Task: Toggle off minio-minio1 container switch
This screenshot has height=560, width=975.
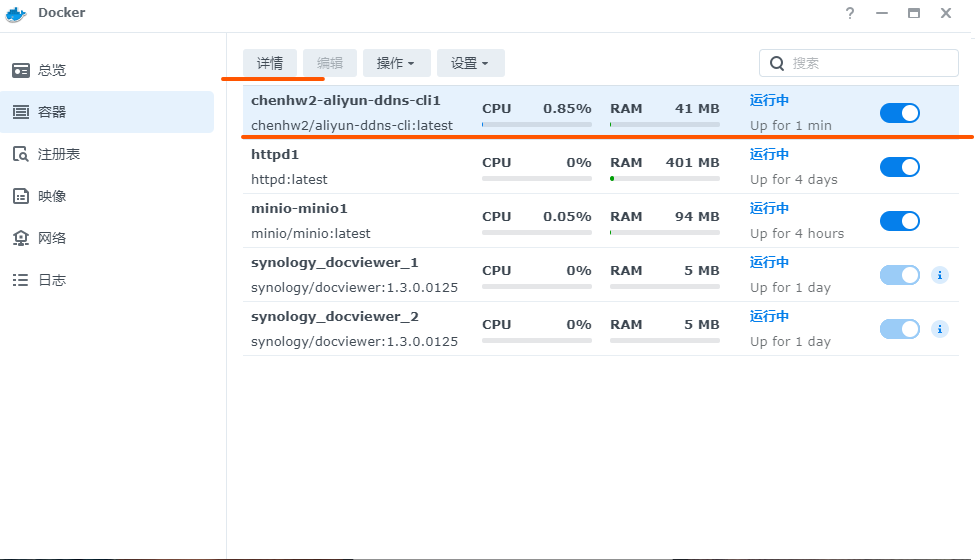Action: pyautogui.click(x=900, y=221)
